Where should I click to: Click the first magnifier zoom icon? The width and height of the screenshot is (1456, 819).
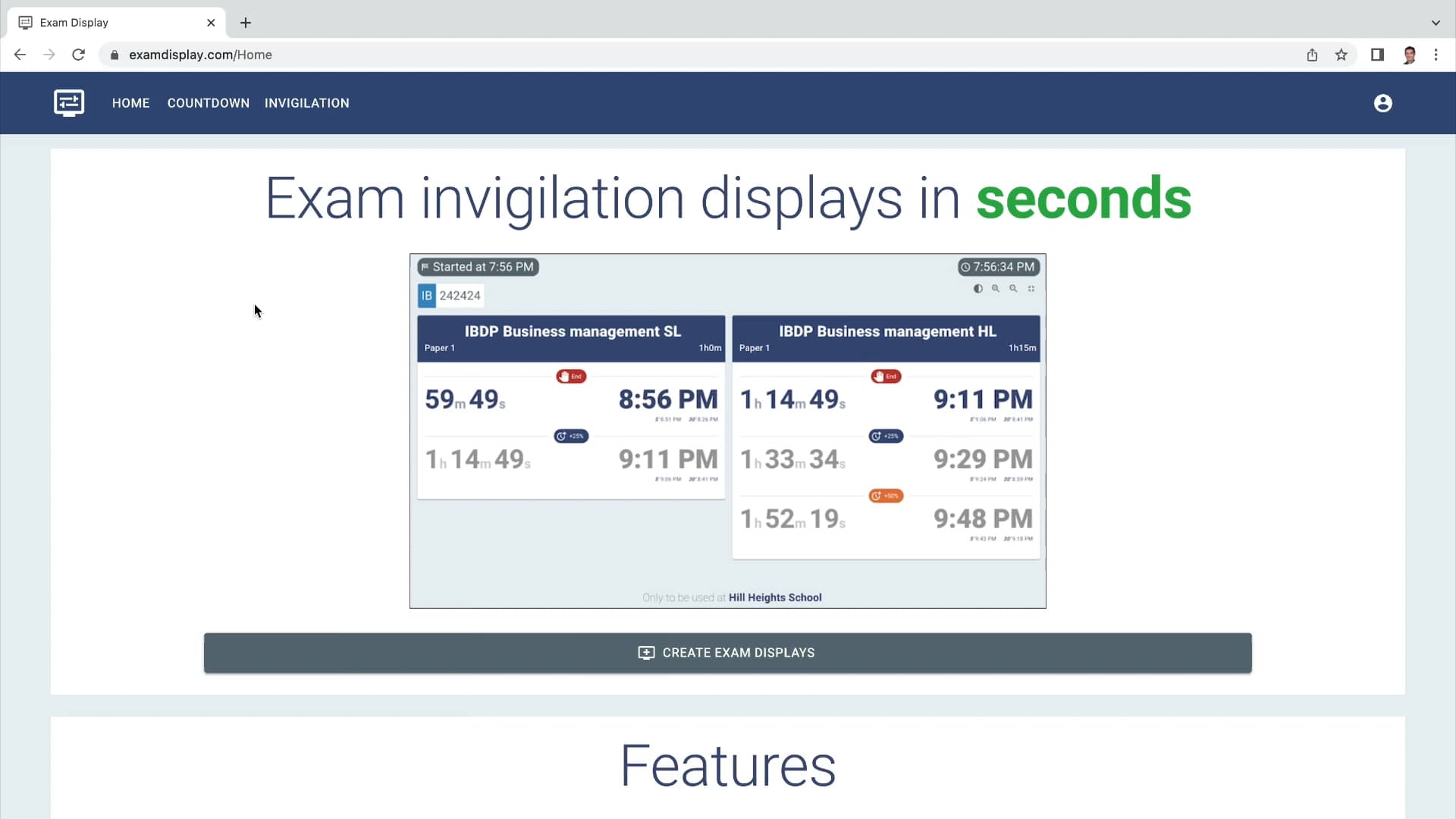996,289
